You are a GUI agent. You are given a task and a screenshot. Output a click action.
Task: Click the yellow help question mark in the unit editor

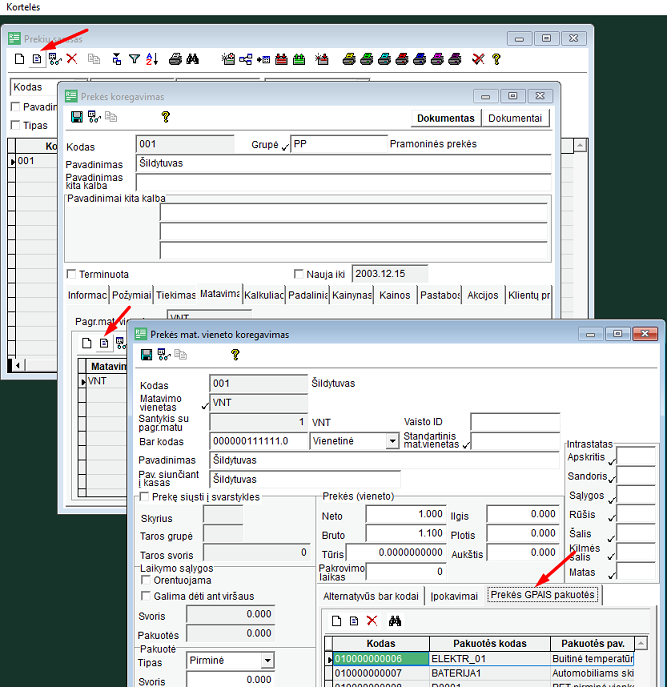click(x=235, y=355)
